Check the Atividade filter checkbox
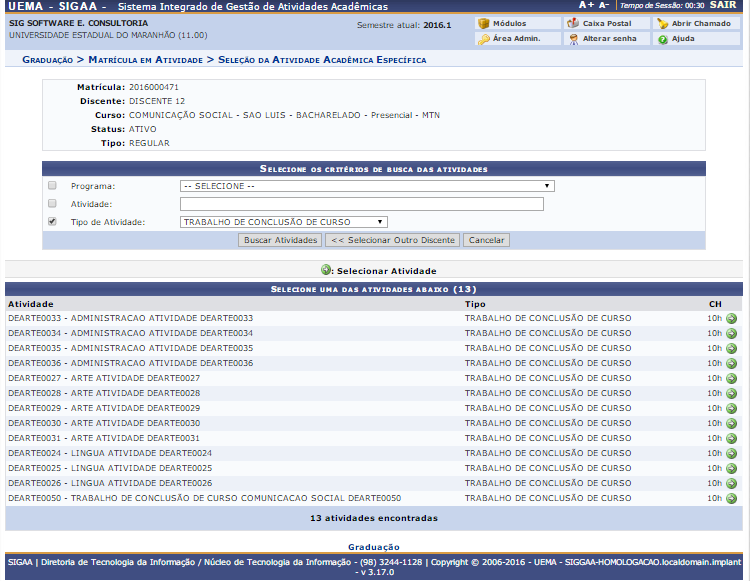Screen dimensions: 750x581 point(52,204)
